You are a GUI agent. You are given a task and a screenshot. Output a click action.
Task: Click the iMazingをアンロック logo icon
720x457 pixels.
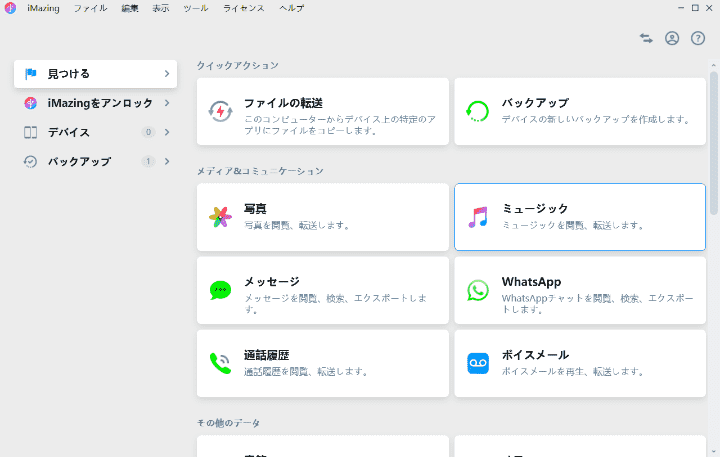click(30, 103)
